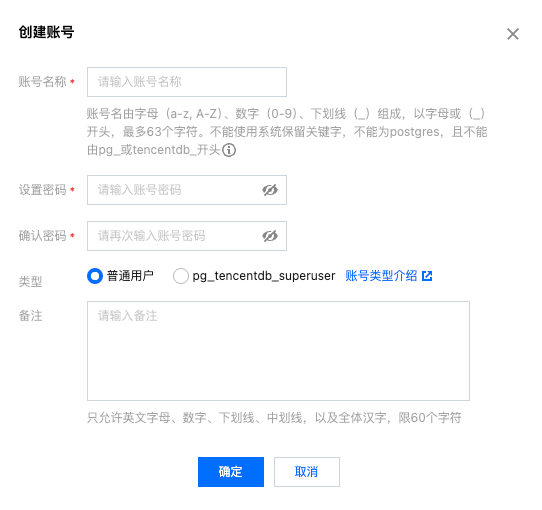Confirm with the blue 确定 button

[231, 472]
